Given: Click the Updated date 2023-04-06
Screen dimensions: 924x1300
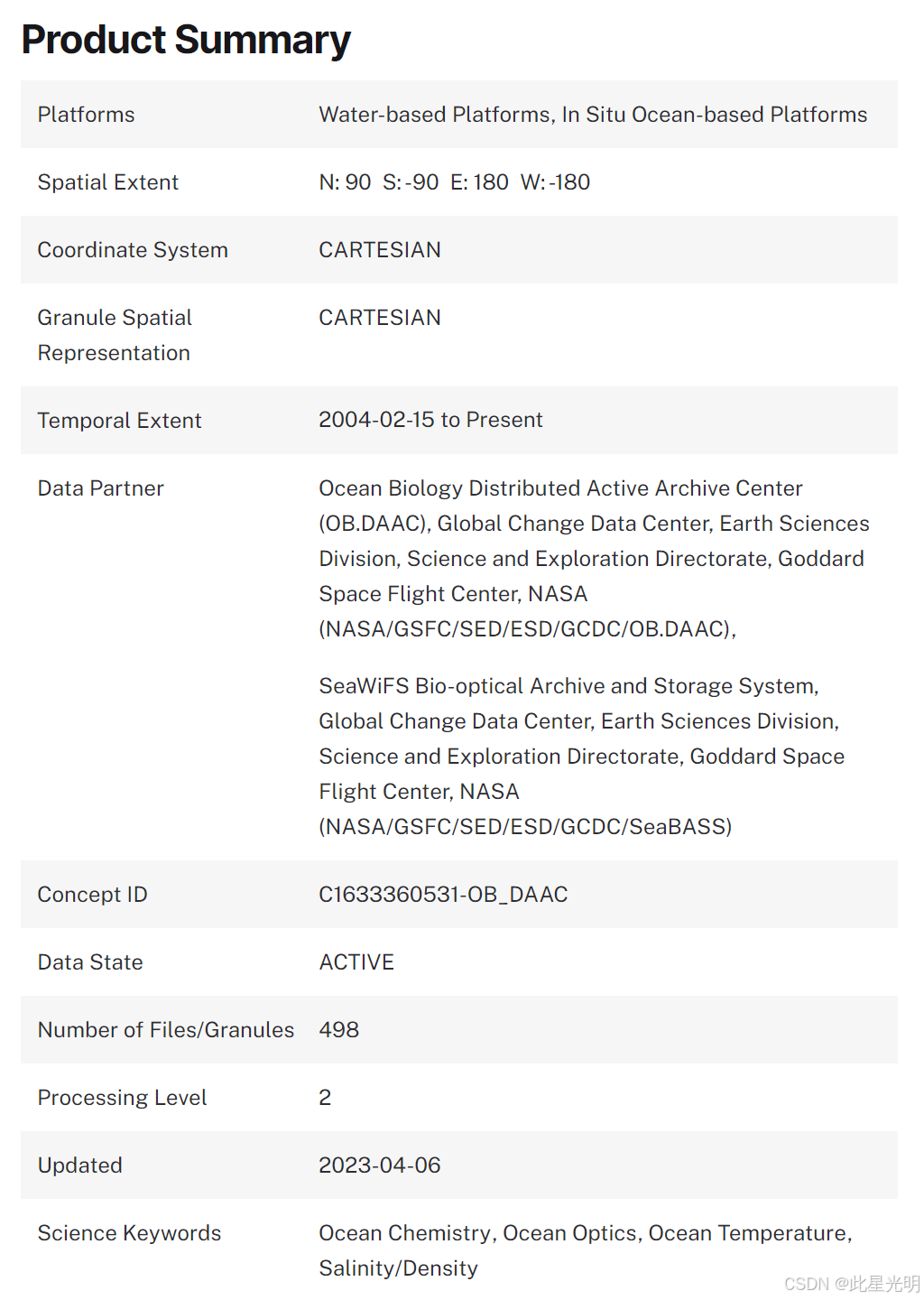Looking at the screenshot, I should tap(380, 1165).
